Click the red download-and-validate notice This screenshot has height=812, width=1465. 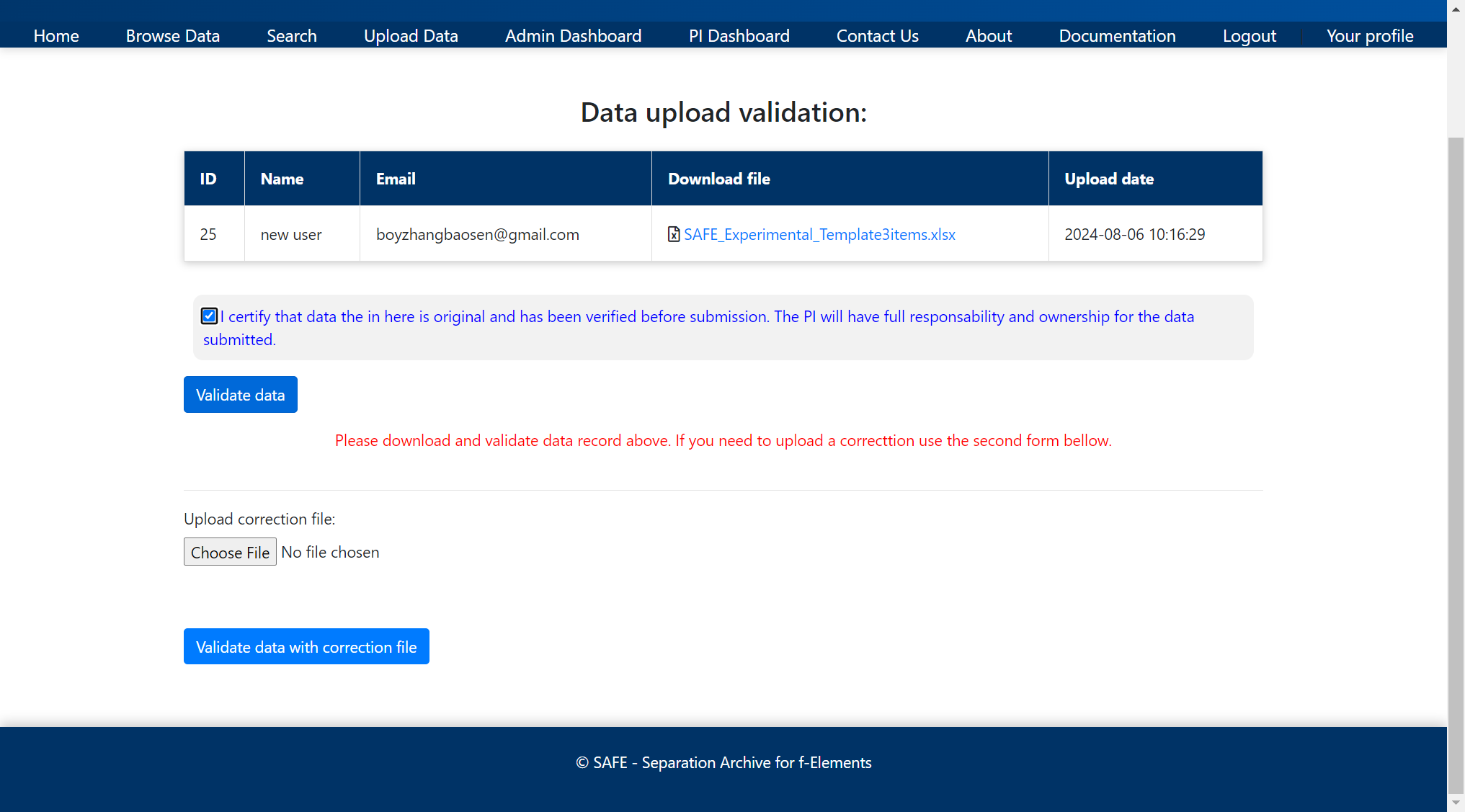[x=723, y=440]
